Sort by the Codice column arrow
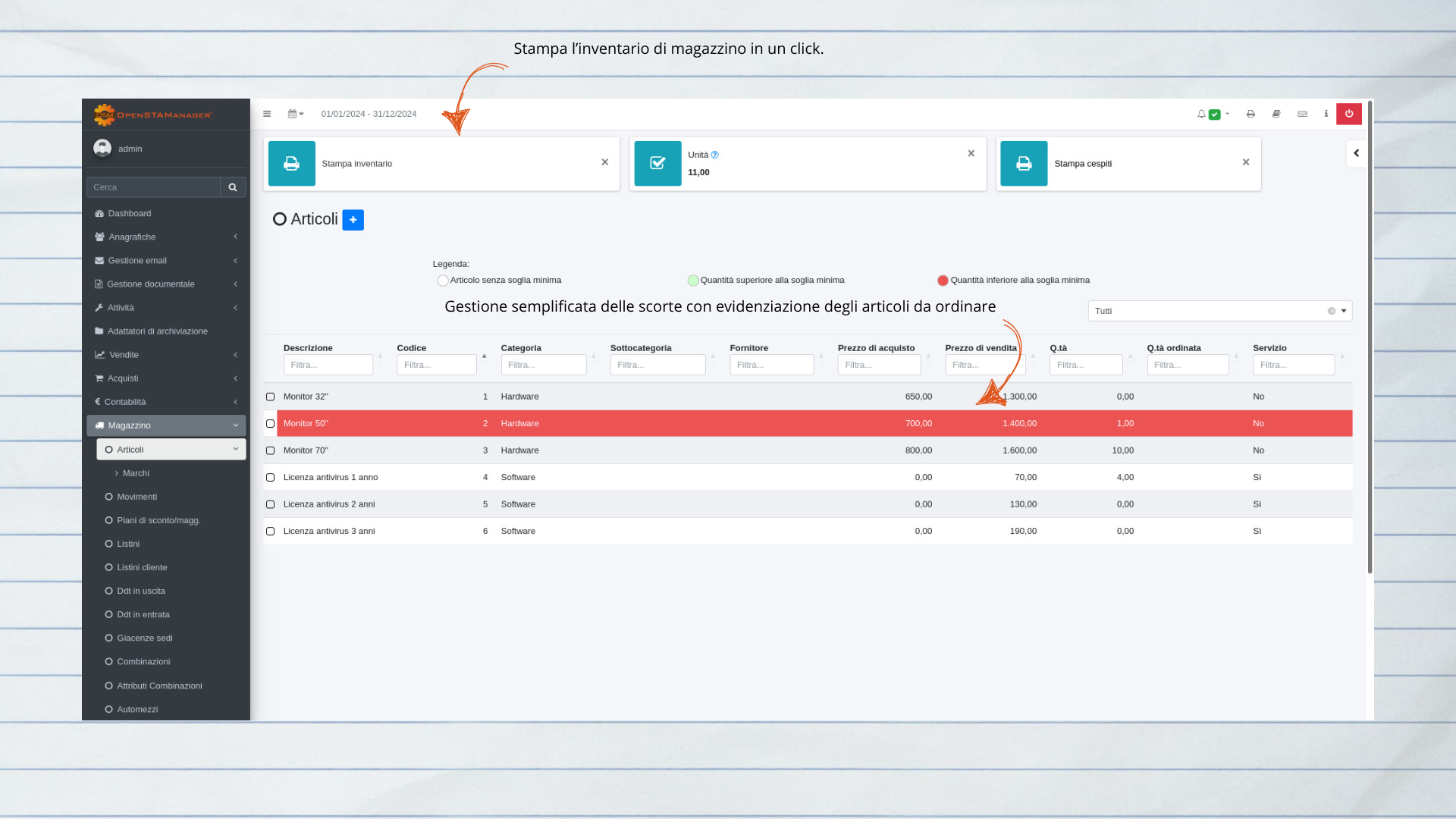This screenshot has width=1456, height=819. pyautogui.click(x=485, y=356)
